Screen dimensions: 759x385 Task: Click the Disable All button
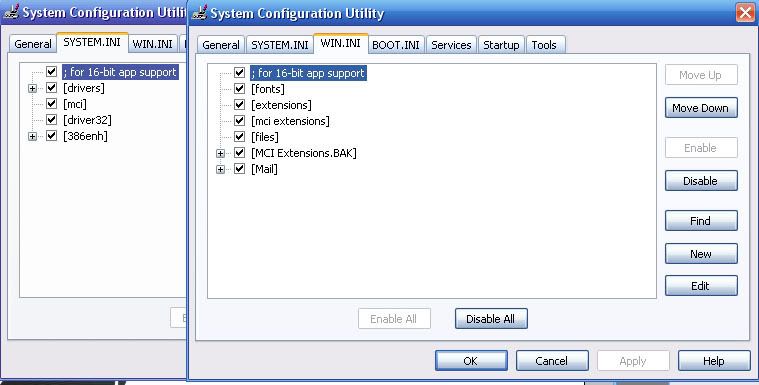pyautogui.click(x=491, y=319)
